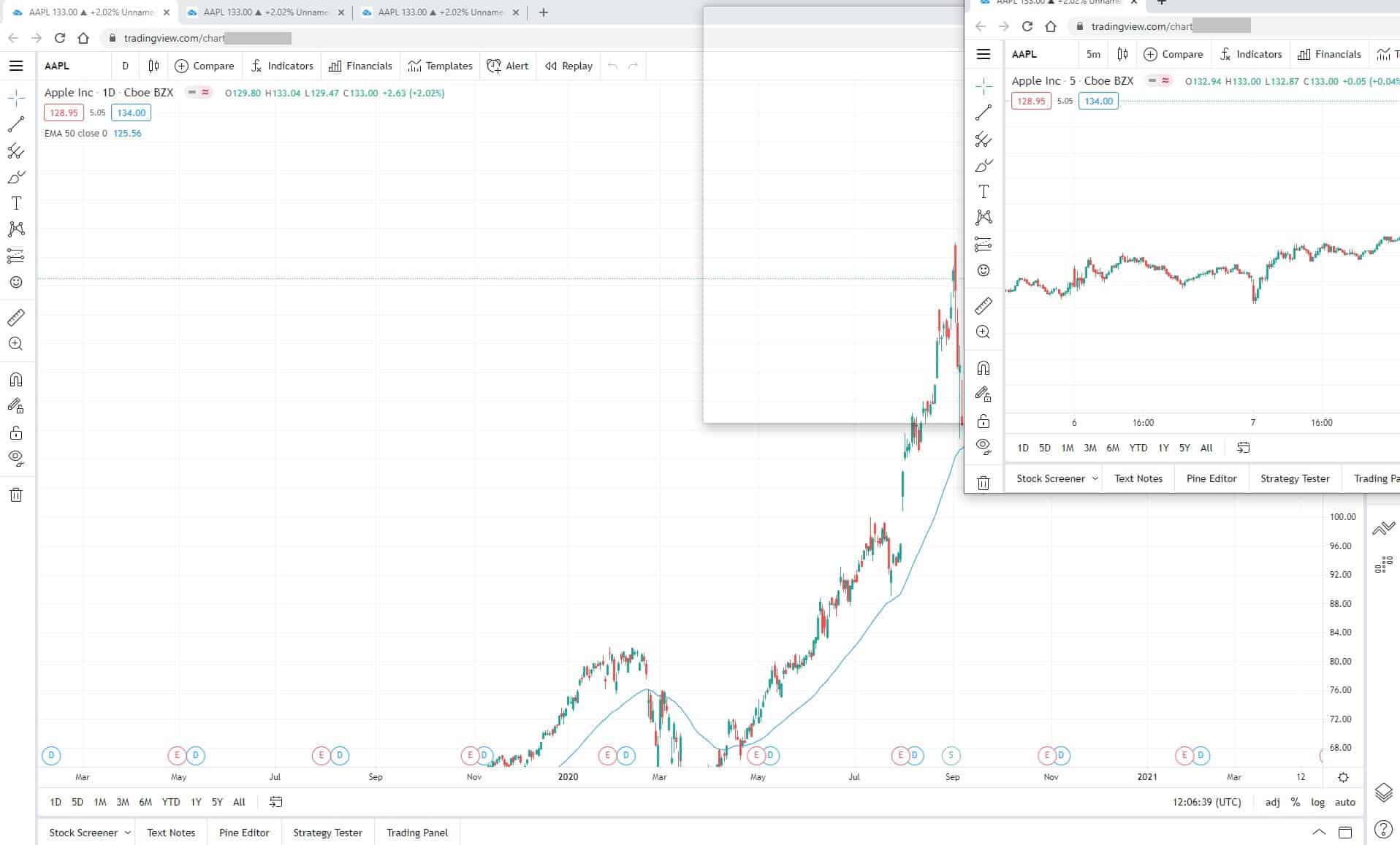Select the Text annotation tool
Image resolution: width=1400 pixels, height=845 pixels.
coord(15,204)
